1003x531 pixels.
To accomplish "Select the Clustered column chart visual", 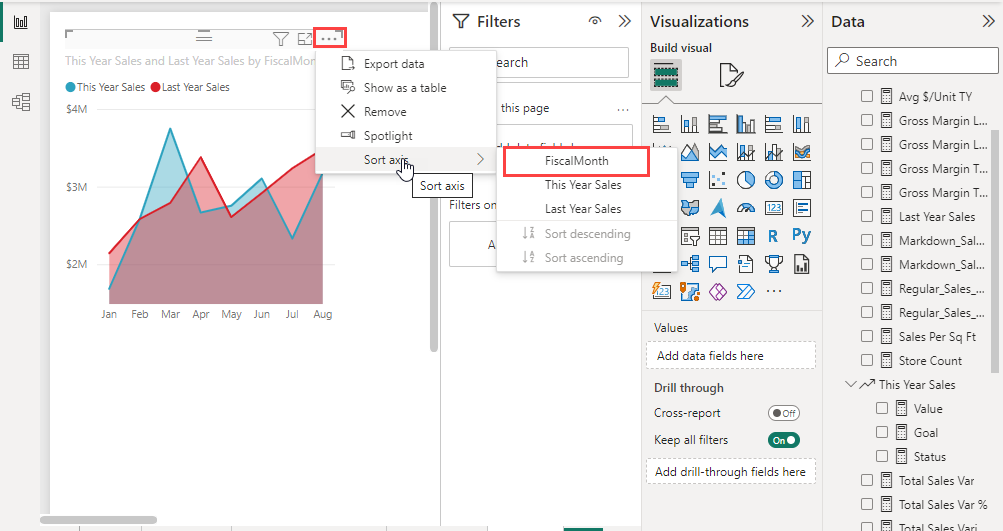I will coord(746,123).
